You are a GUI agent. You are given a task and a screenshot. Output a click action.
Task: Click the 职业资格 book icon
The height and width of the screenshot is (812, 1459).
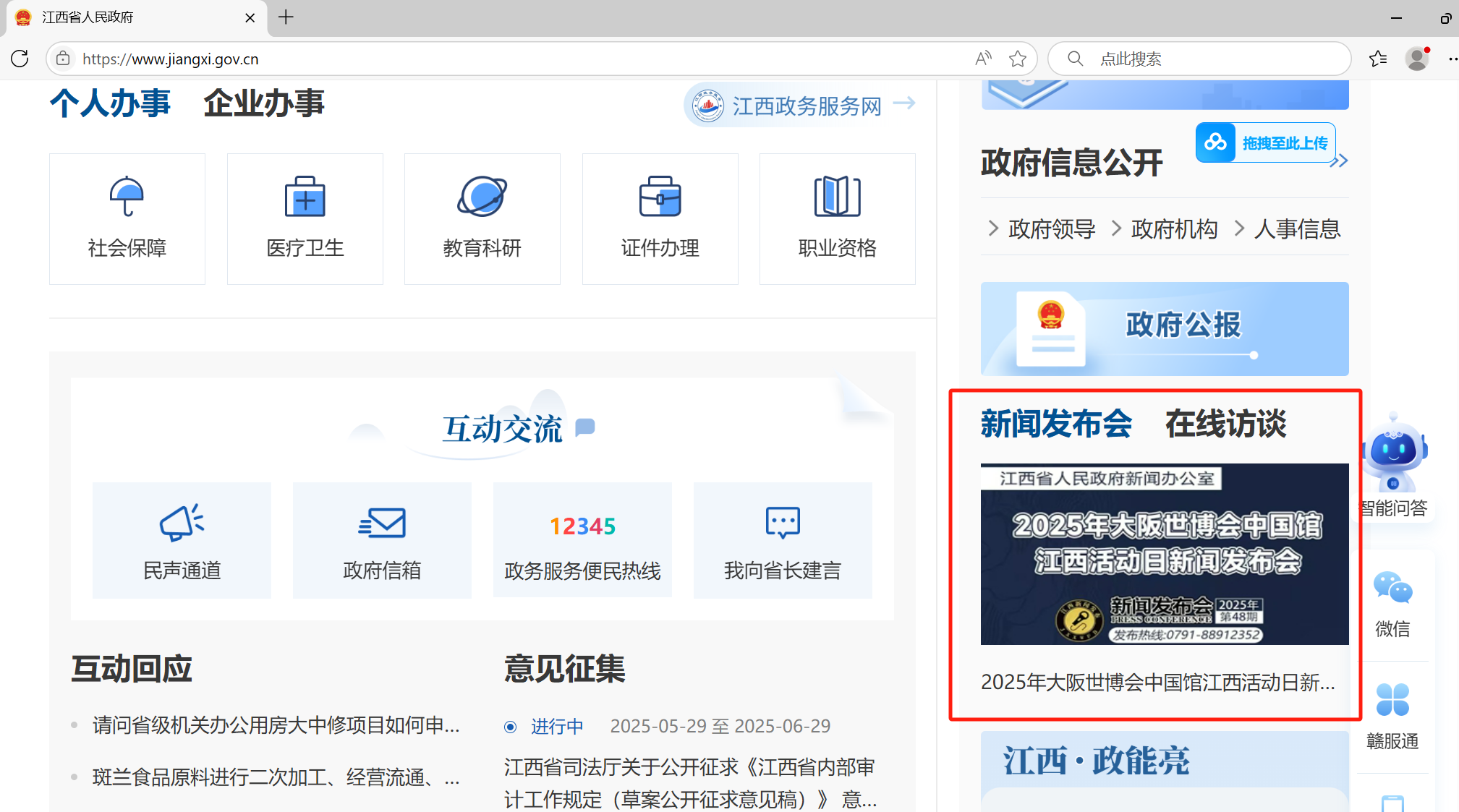pyautogui.click(x=837, y=197)
